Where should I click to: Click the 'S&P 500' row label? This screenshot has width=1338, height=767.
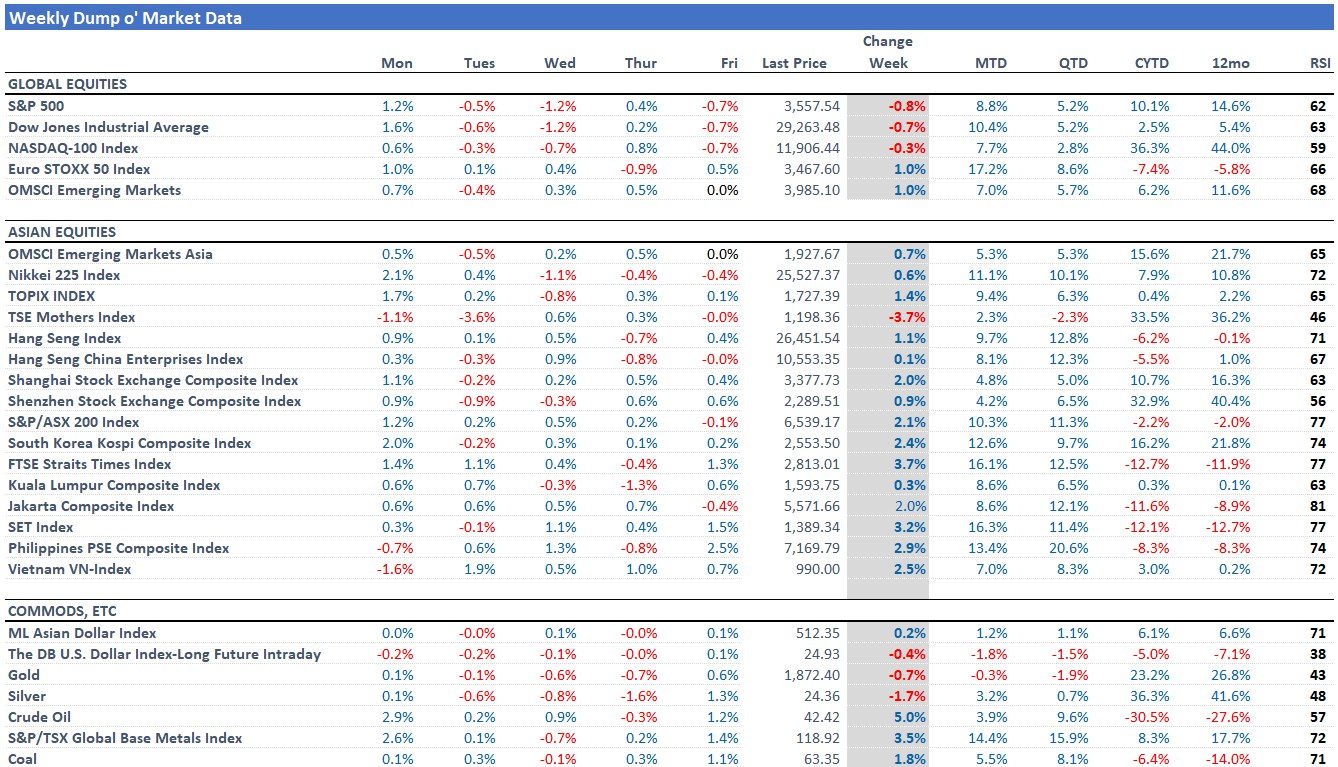click(x=36, y=106)
